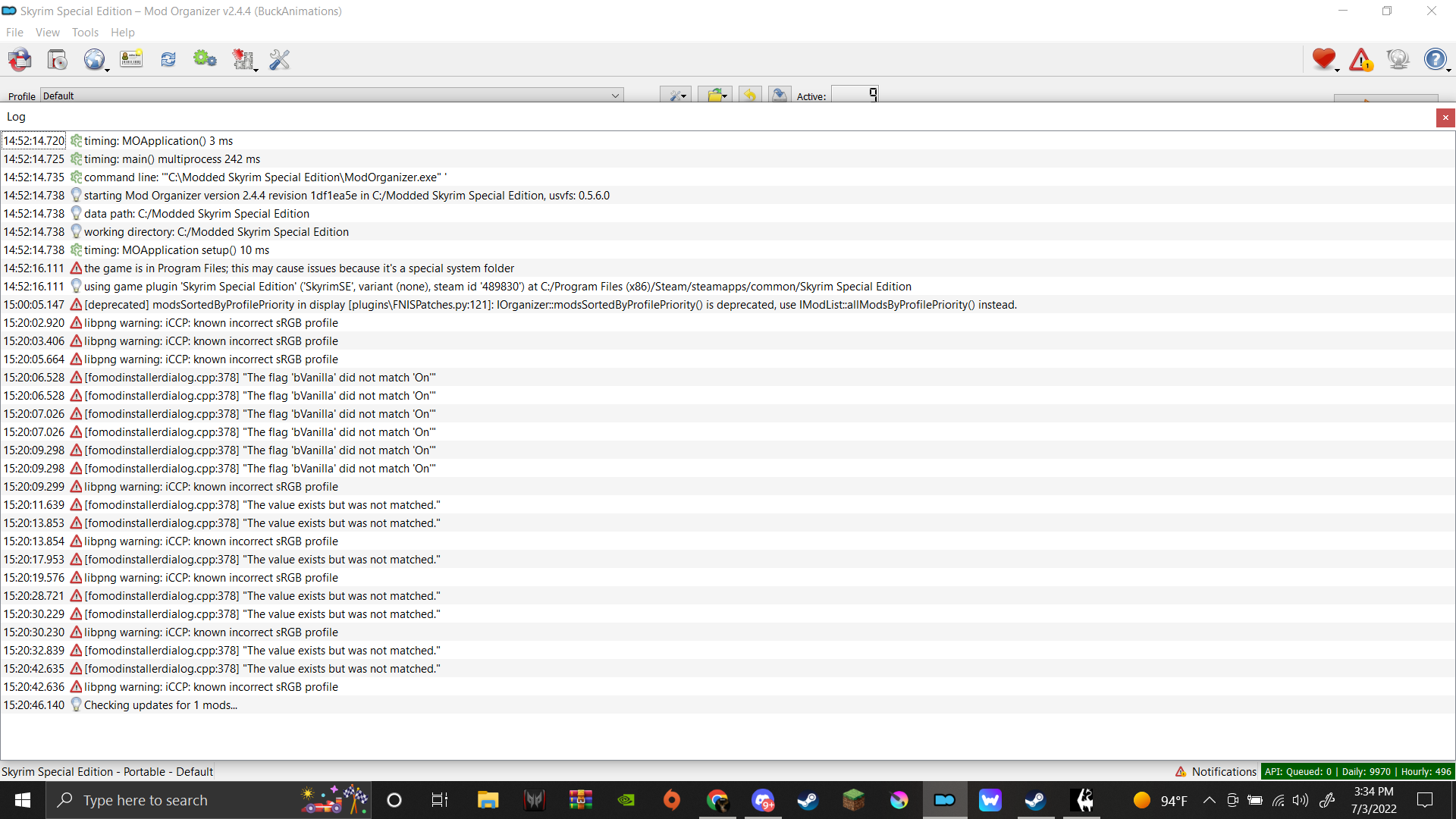Click Install Mod from archive icon
The width and height of the screenshot is (1456, 819).
pos(58,59)
